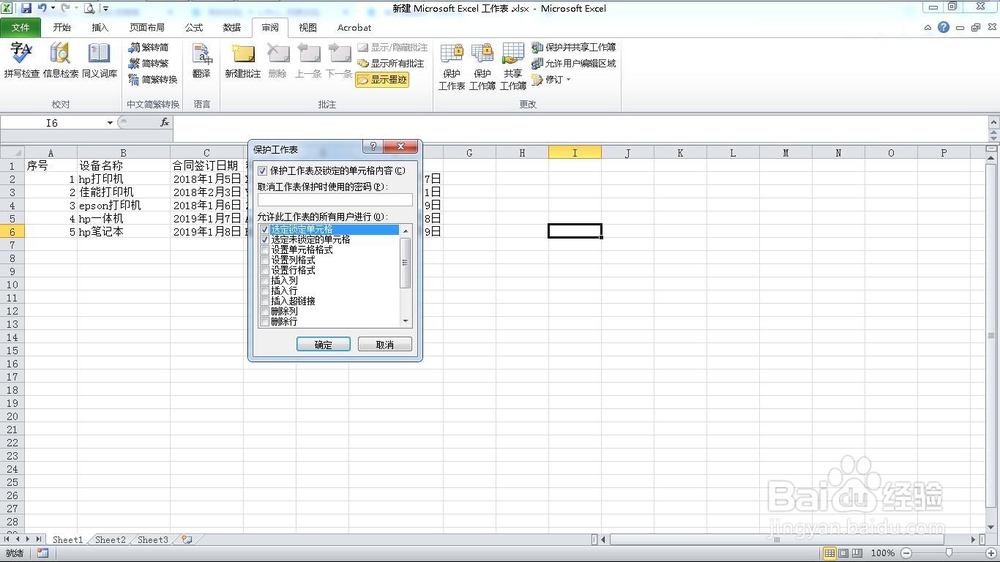Select Sheet2 worksheet tab
This screenshot has width=1000, height=562.
pyautogui.click(x=110, y=540)
